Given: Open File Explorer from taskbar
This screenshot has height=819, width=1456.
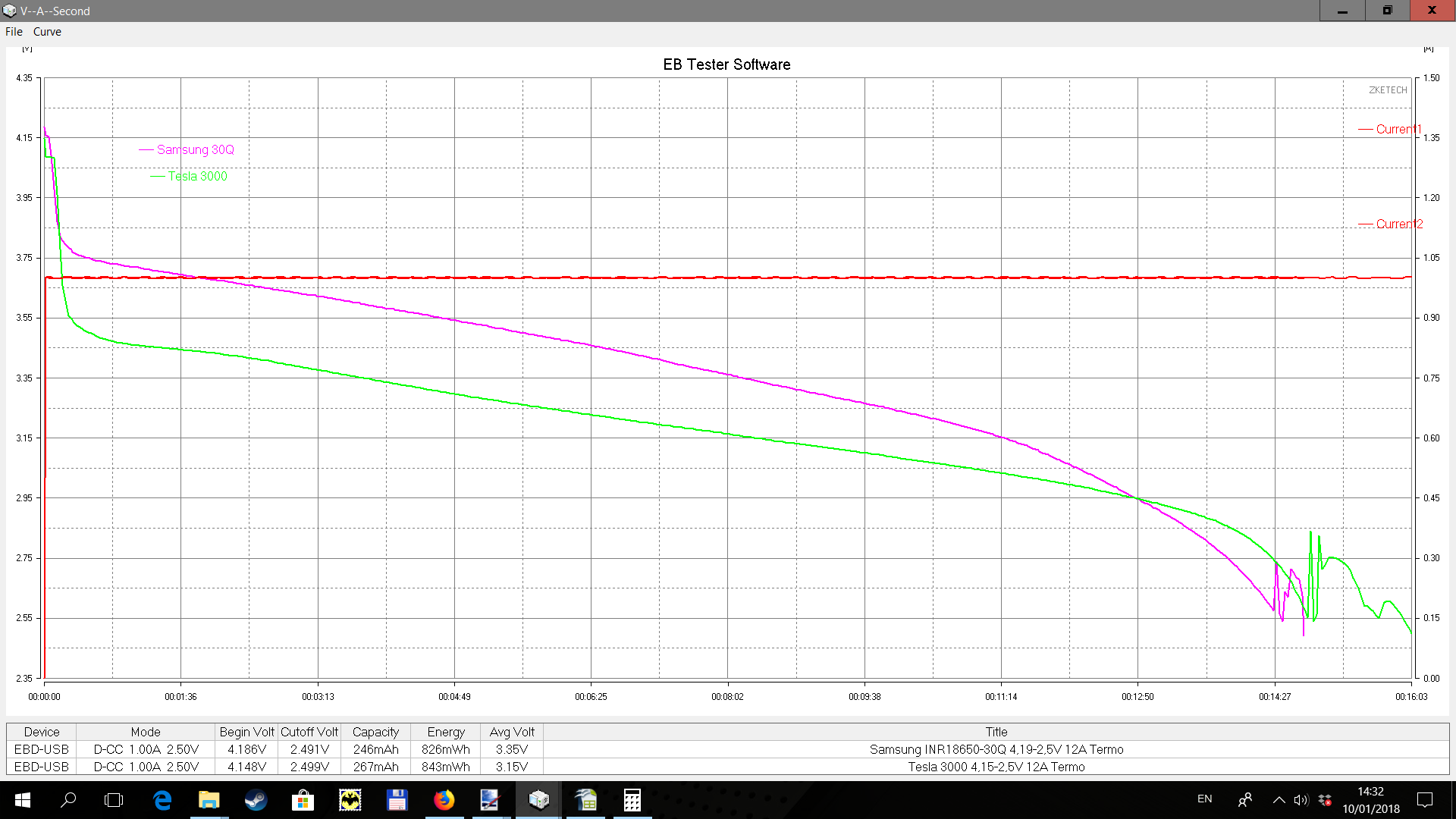Looking at the screenshot, I should point(209,800).
